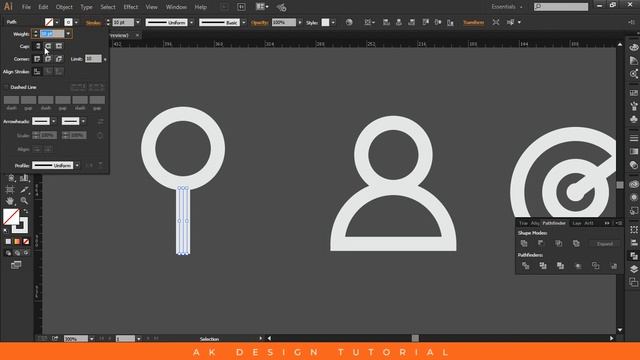The image size is (640, 360).
Task: Apply Crop pathfinder
Action: [578, 266]
